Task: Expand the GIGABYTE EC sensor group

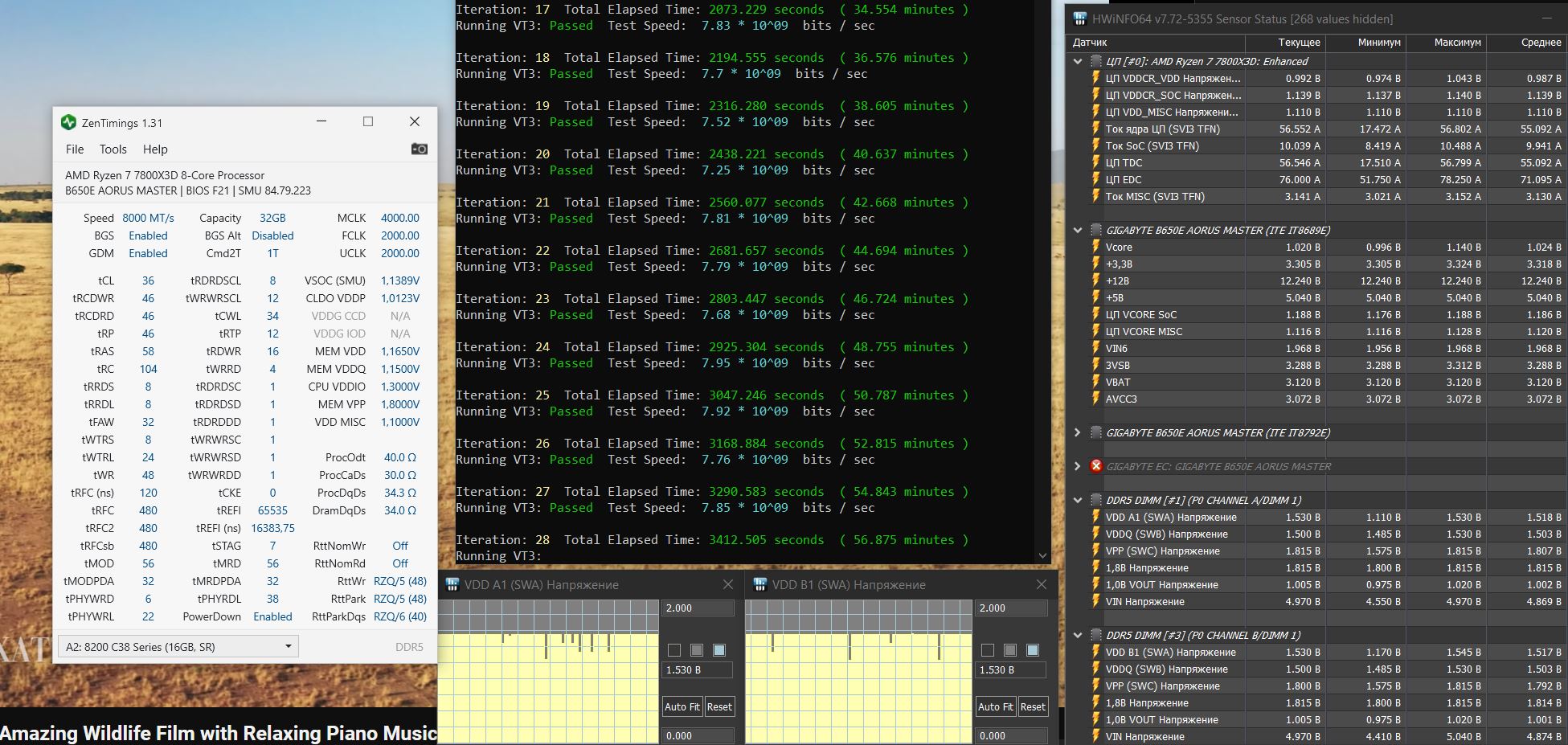Action: 1078,466
